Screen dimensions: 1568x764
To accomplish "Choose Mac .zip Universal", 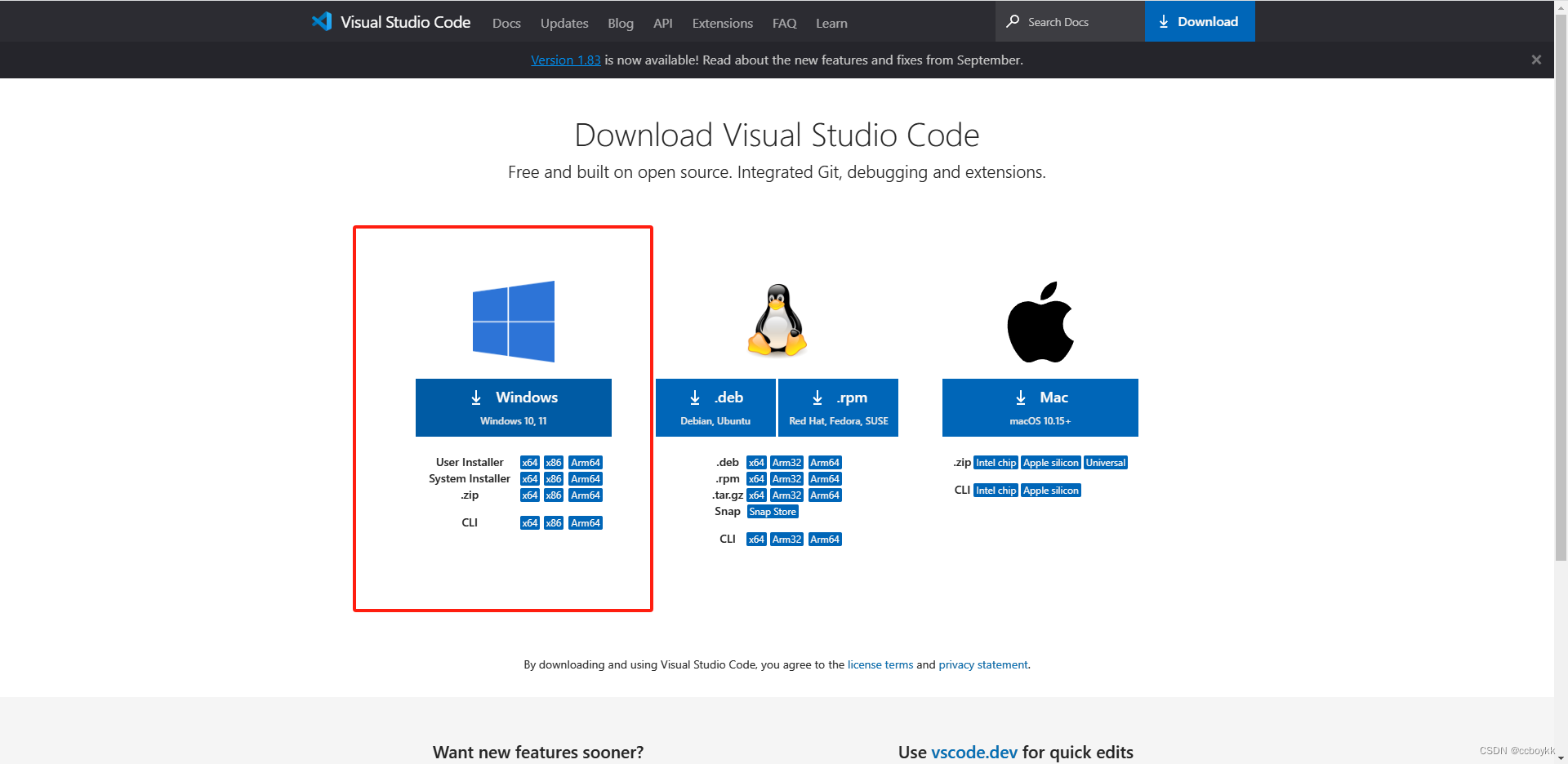I will point(1106,463).
